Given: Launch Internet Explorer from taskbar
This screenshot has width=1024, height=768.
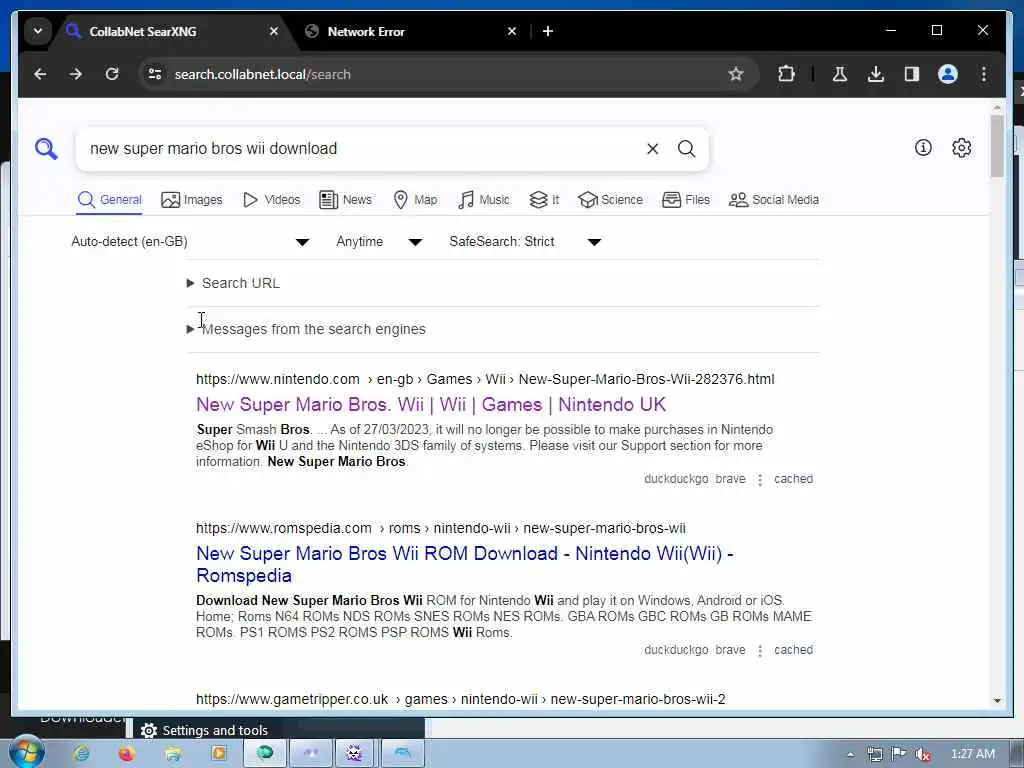Looking at the screenshot, I should point(81,754).
